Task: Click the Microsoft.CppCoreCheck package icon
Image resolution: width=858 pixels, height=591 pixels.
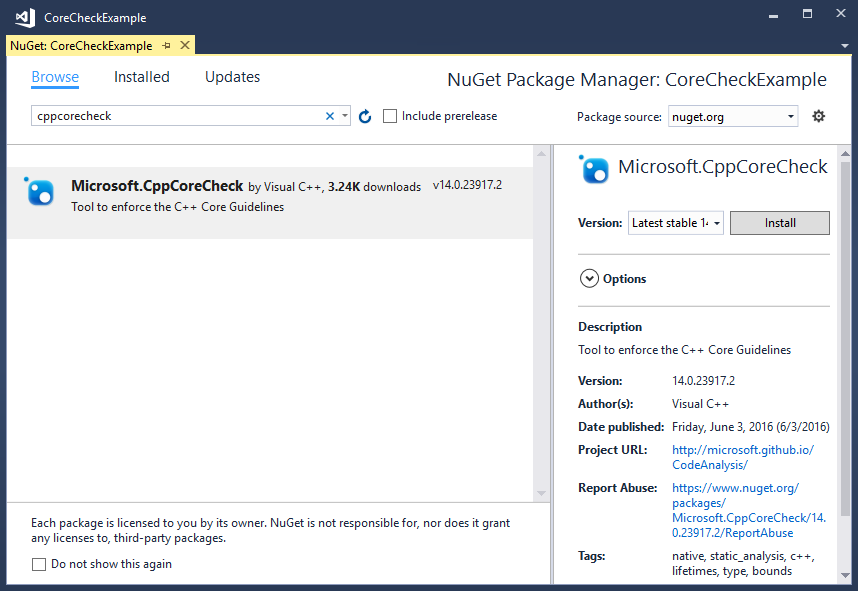Action: pyautogui.click(x=38, y=190)
